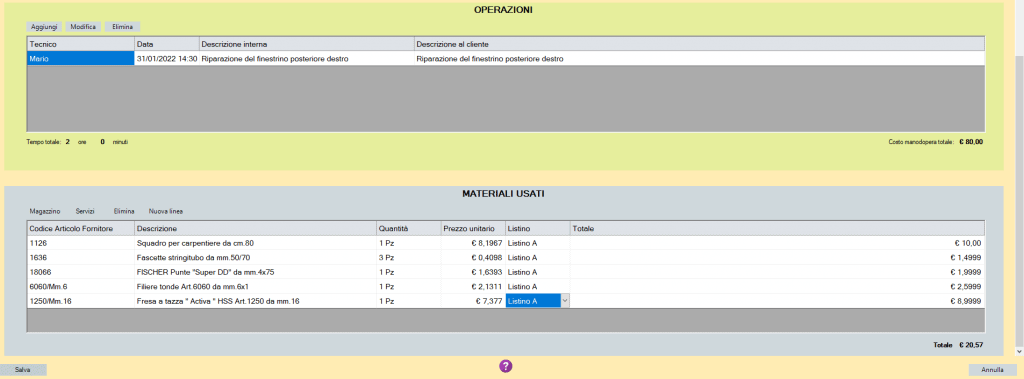Viewport: 1024px width, 379px height.
Task: Cancel with the Annulla button
Action: (992, 370)
